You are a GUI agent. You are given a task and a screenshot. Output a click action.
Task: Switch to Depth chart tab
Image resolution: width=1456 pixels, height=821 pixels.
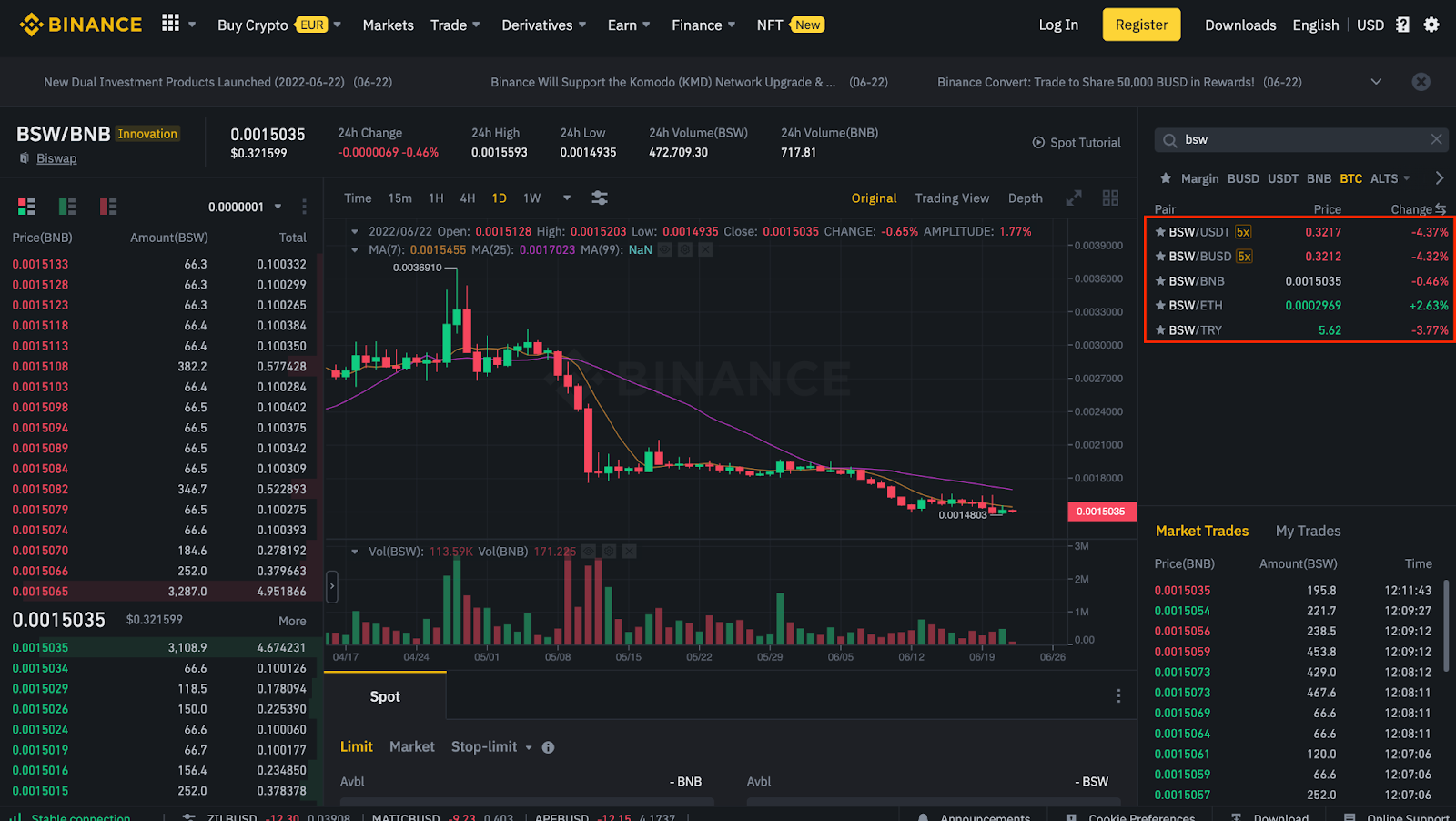pos(1026,198)
